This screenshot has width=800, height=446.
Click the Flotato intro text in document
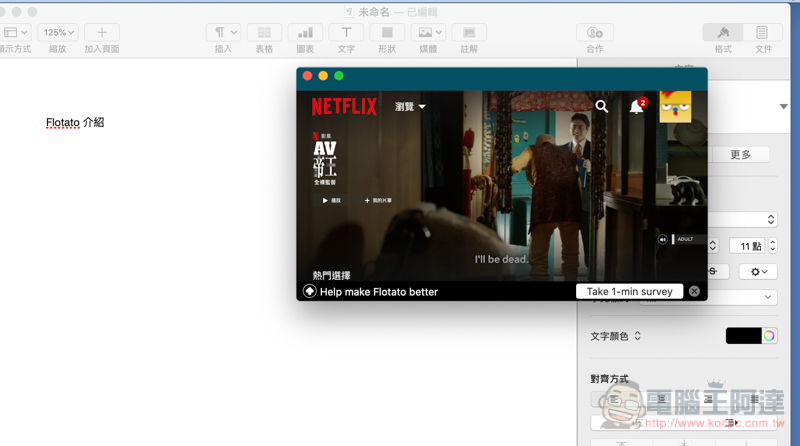pyautogui.click(x=75, y=122)
